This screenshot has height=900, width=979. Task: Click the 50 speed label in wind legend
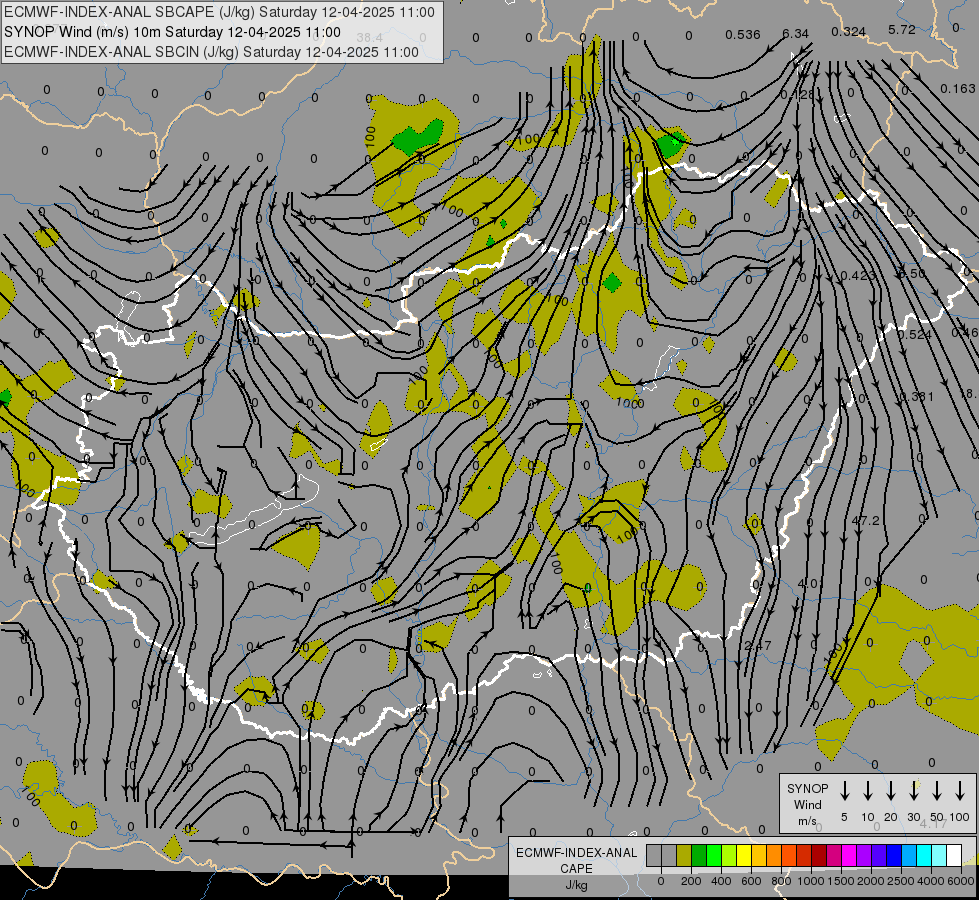coord(937,817)
